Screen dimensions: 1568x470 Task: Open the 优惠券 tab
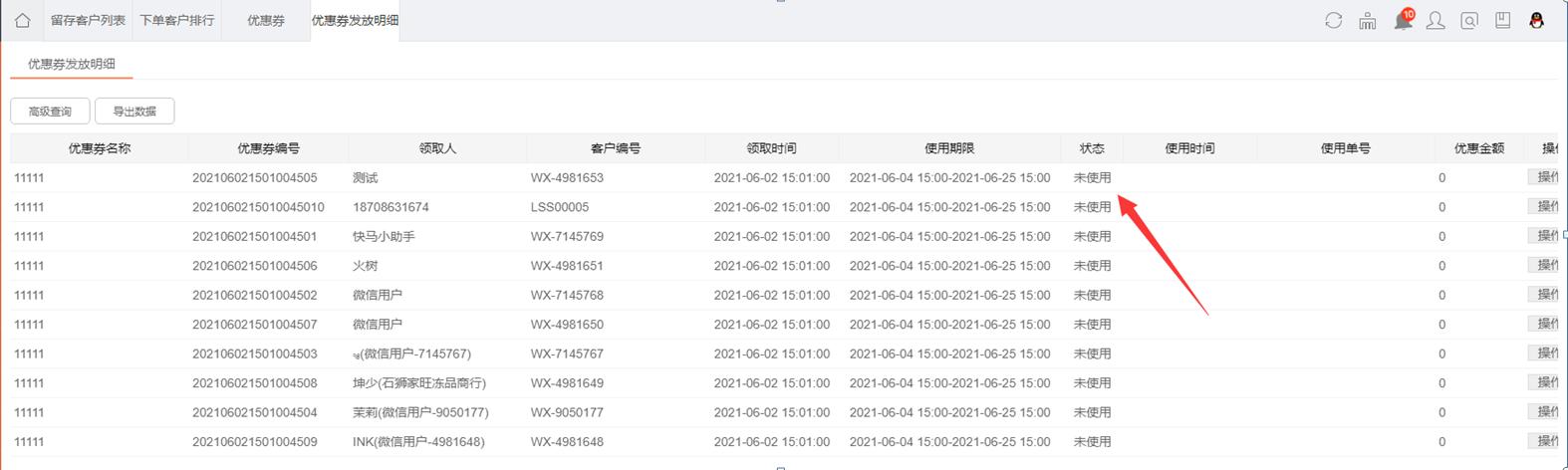click(266, 20)
